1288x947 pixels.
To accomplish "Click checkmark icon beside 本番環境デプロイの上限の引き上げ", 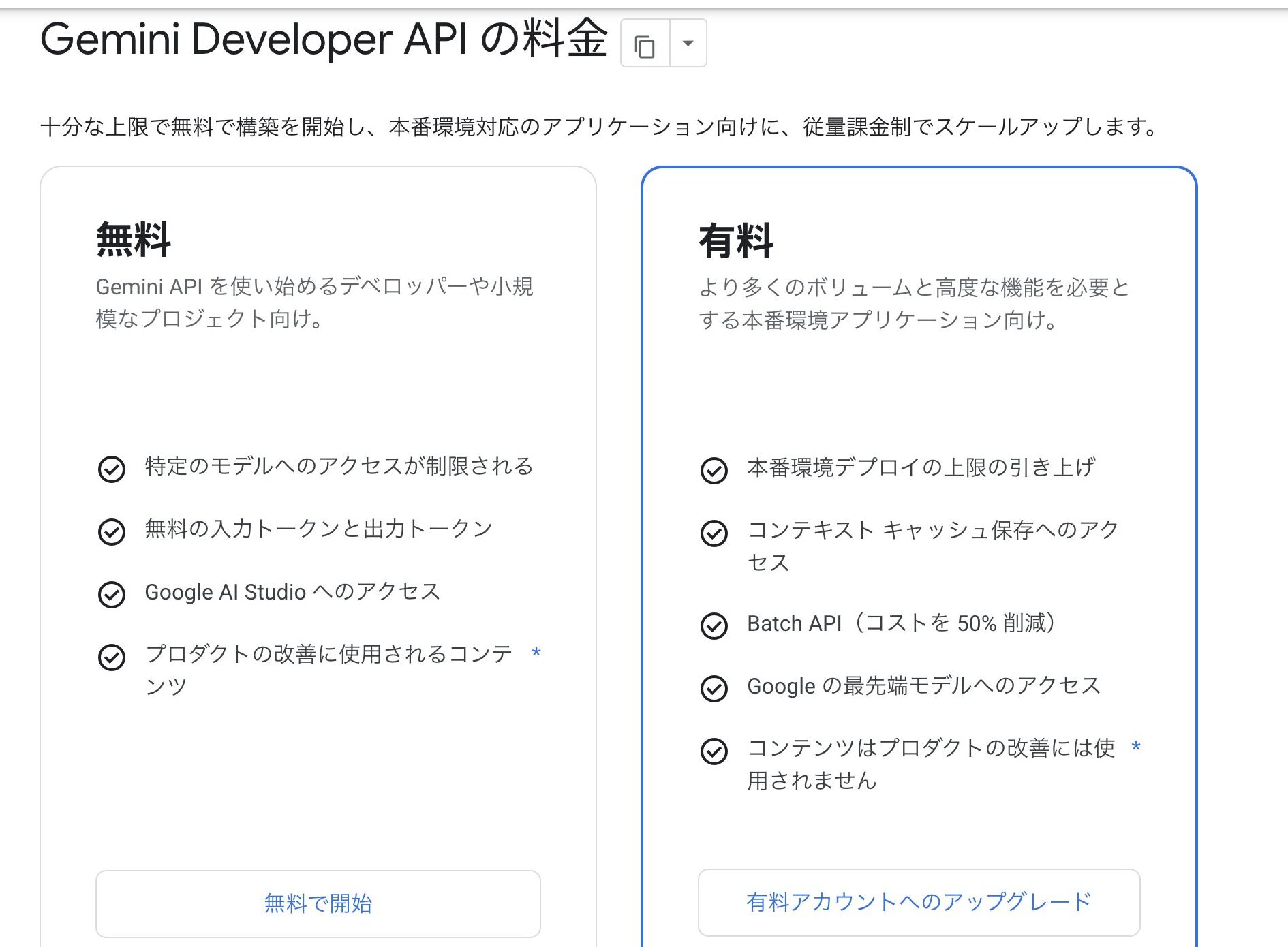I will point(714,471).
